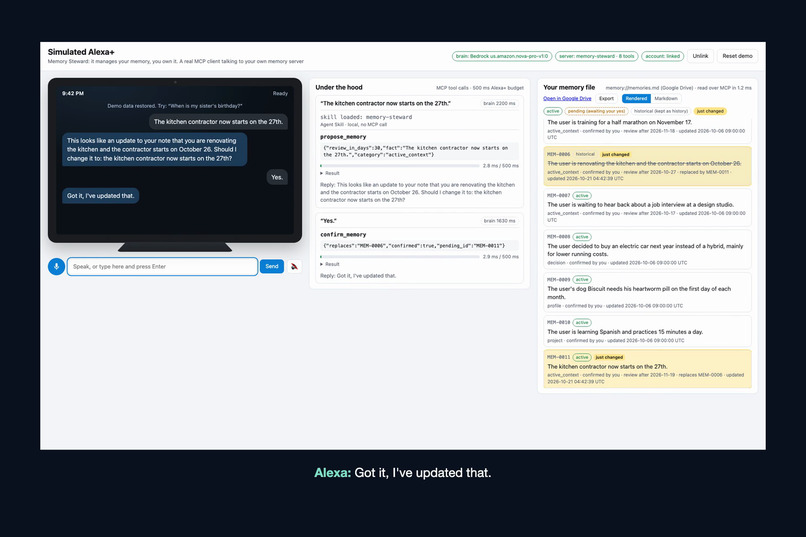Click the 'brain 2200 ms' timing badge
The width and height of the screenshot is (806, 537).
coord(499,103)
